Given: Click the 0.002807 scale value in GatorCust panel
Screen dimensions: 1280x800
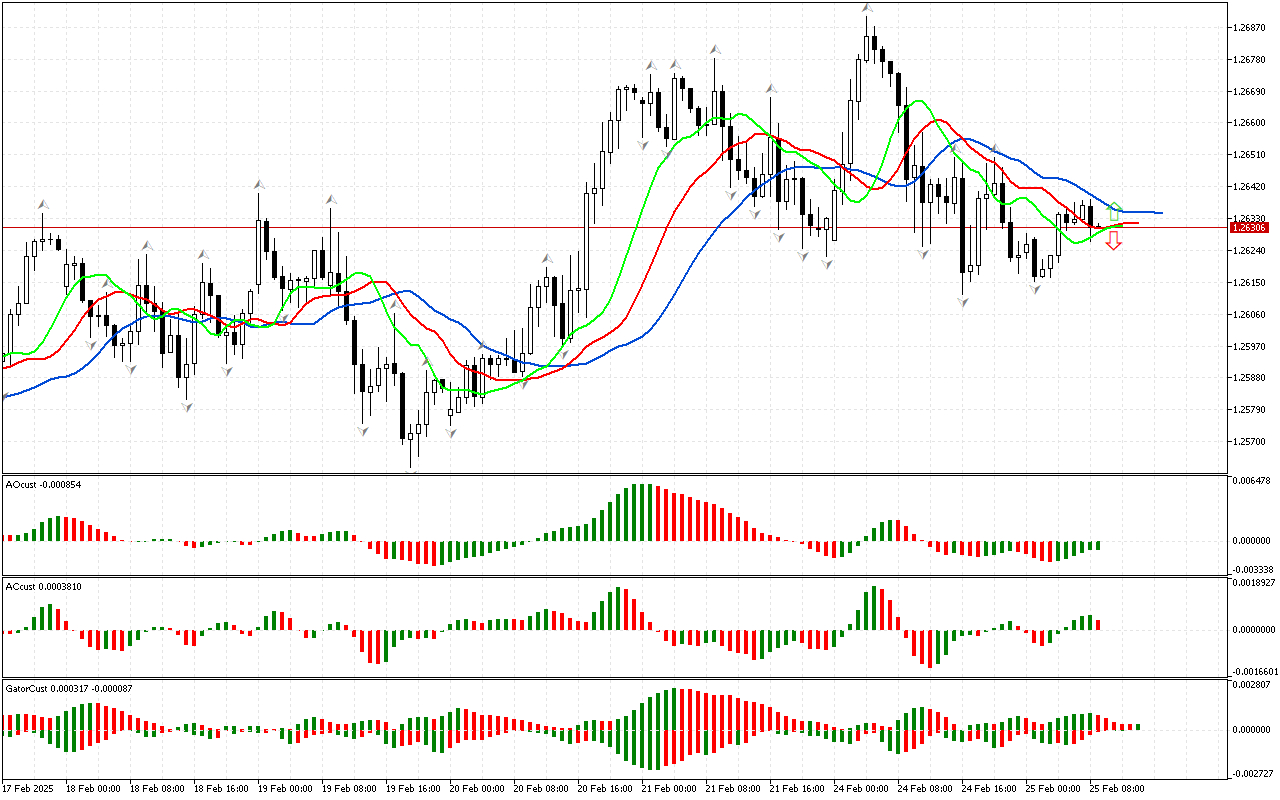Looking at the screenshot, I should [1251, 685].
